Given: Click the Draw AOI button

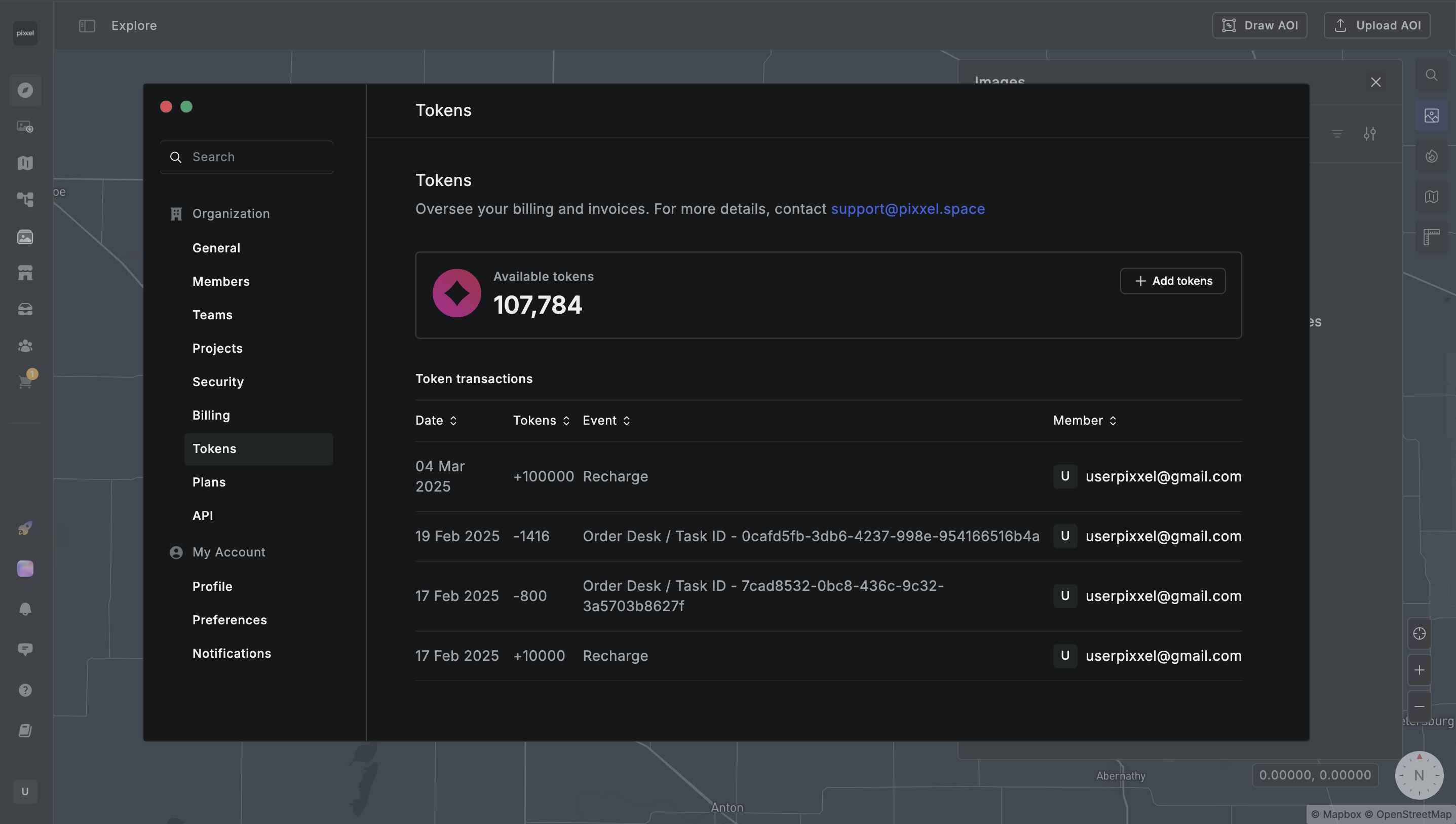Looking at the screenshot, I should click(x=1259, y=25).
